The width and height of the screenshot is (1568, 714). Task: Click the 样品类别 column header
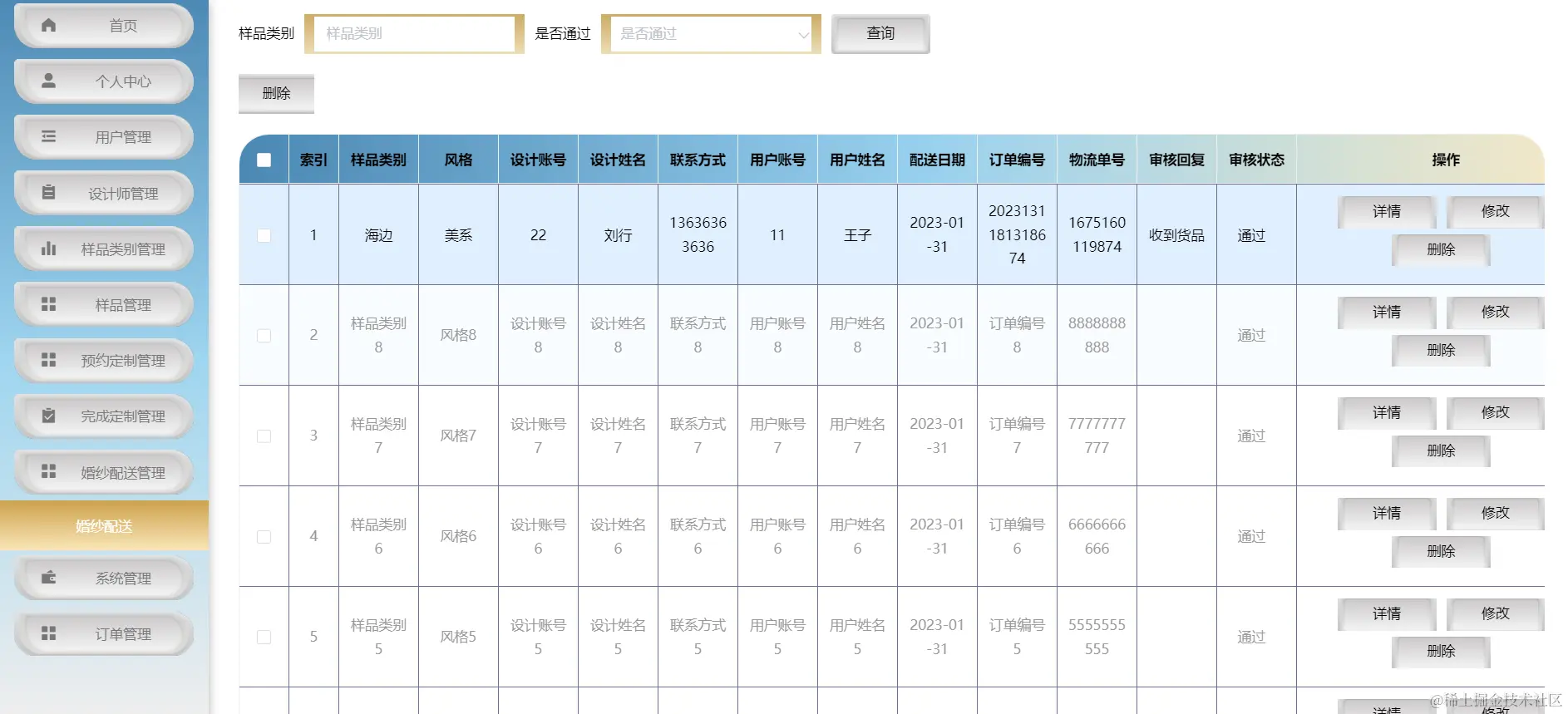[x=378, y=160]
